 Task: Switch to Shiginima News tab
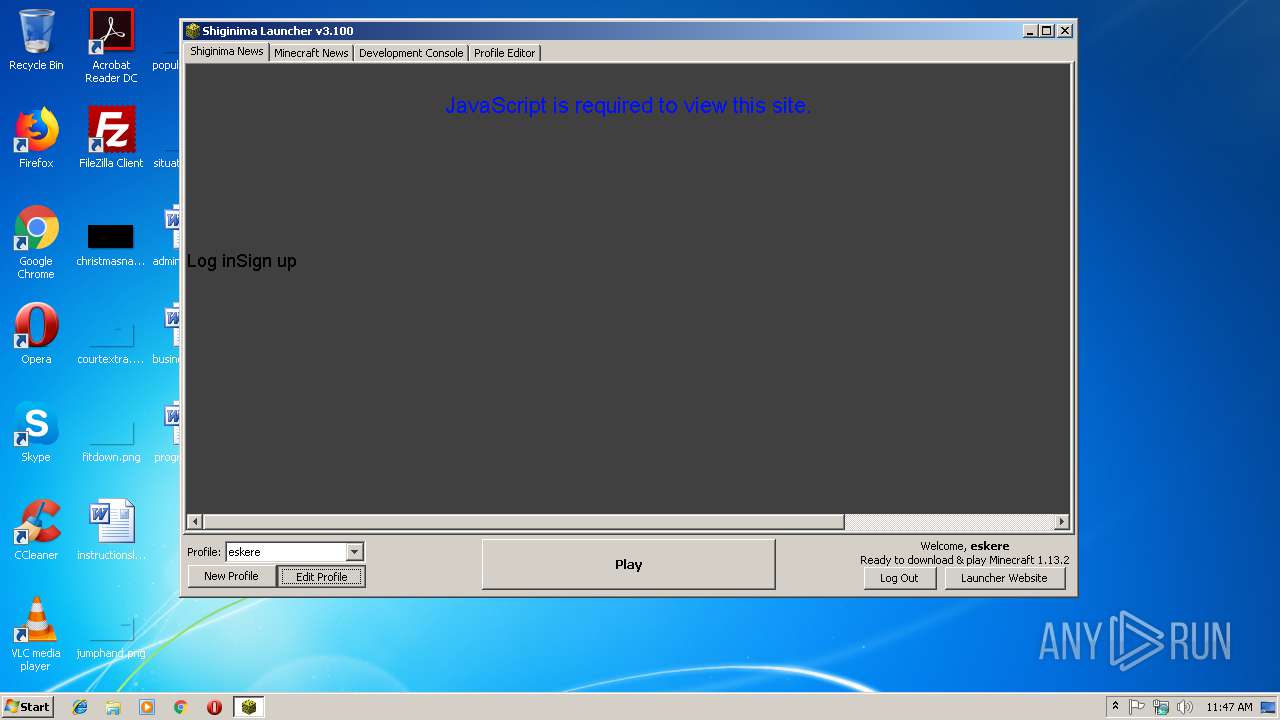227,51
